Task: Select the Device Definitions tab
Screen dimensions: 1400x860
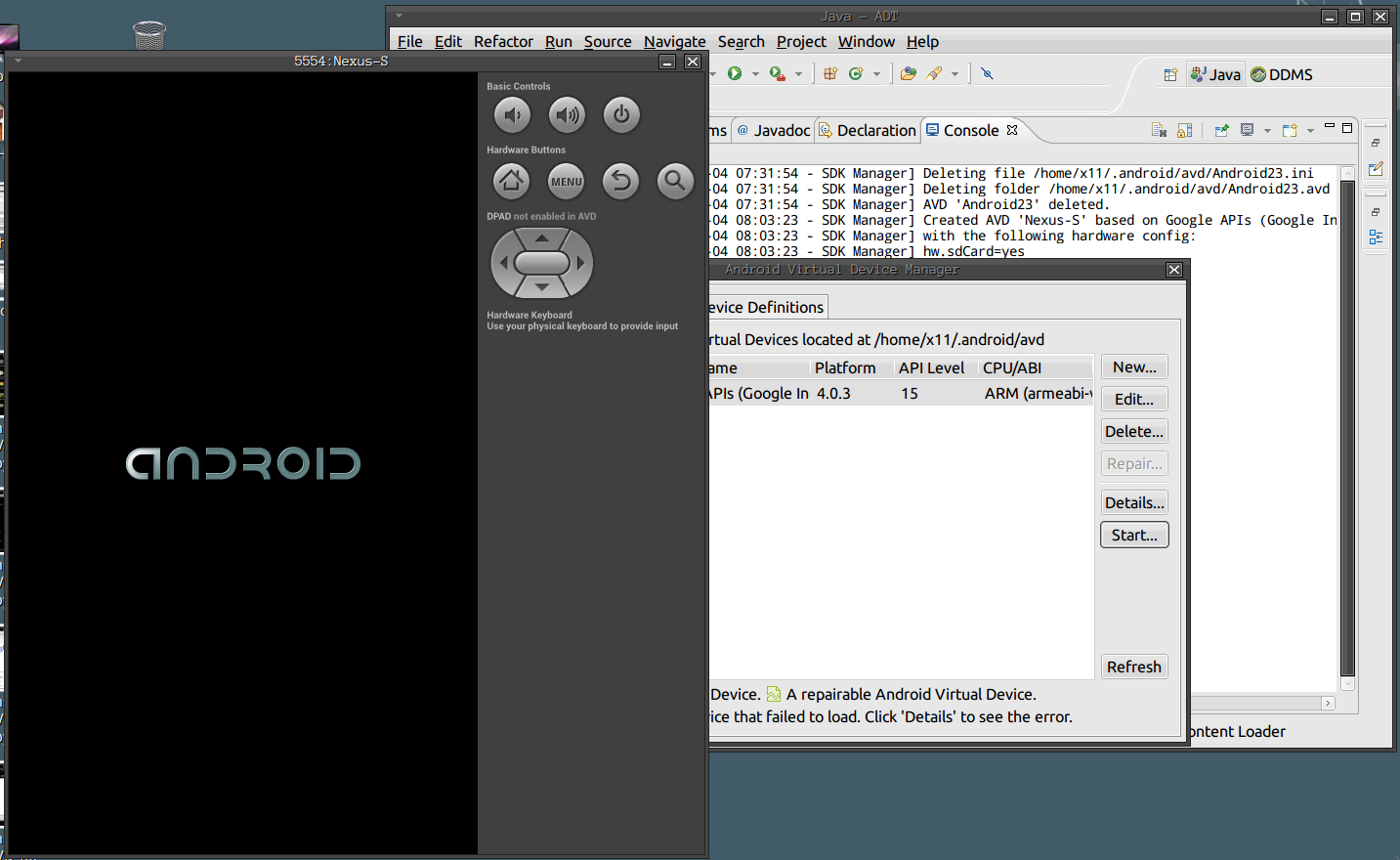Action: [768, 307]
